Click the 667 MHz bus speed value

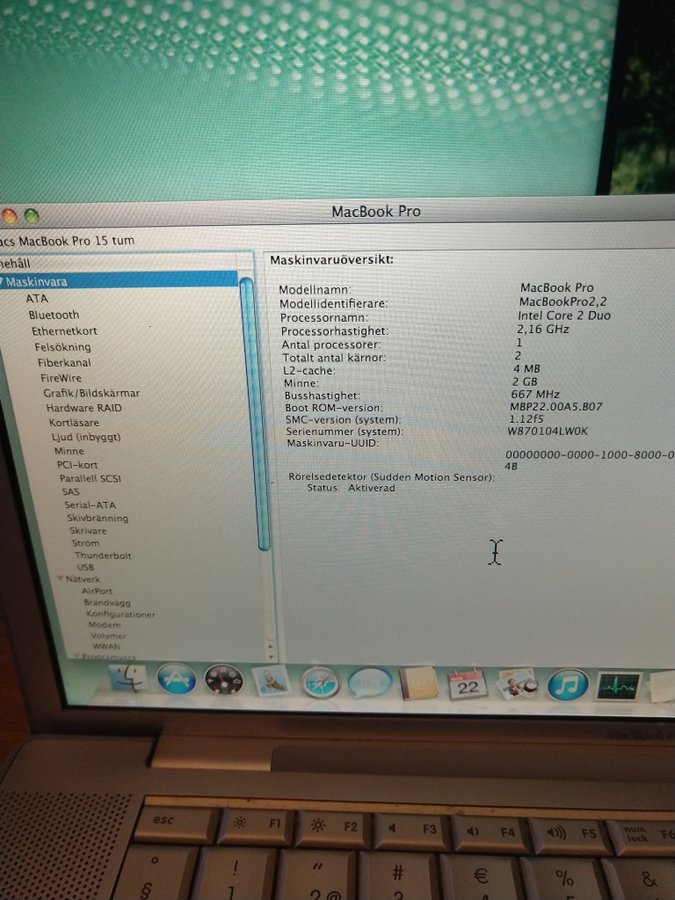pyautogui.click(x=535, y=394)
